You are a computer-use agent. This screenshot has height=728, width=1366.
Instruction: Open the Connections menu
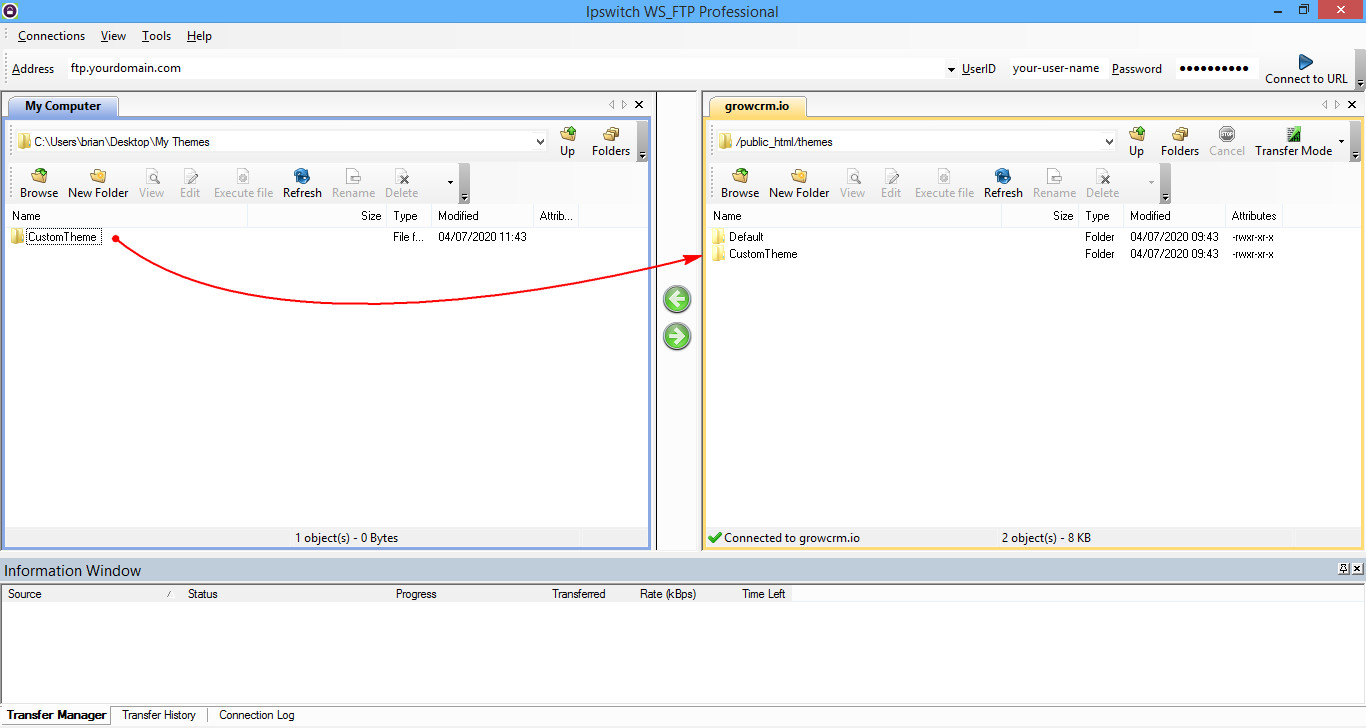point(51,36)
